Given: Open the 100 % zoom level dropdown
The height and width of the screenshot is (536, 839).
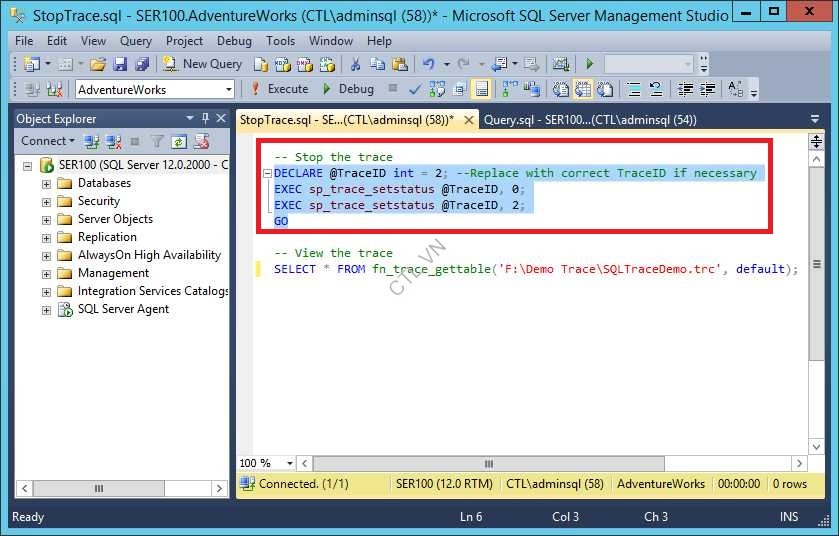Looking at the screenshot, I should click(x=290, y=464).
